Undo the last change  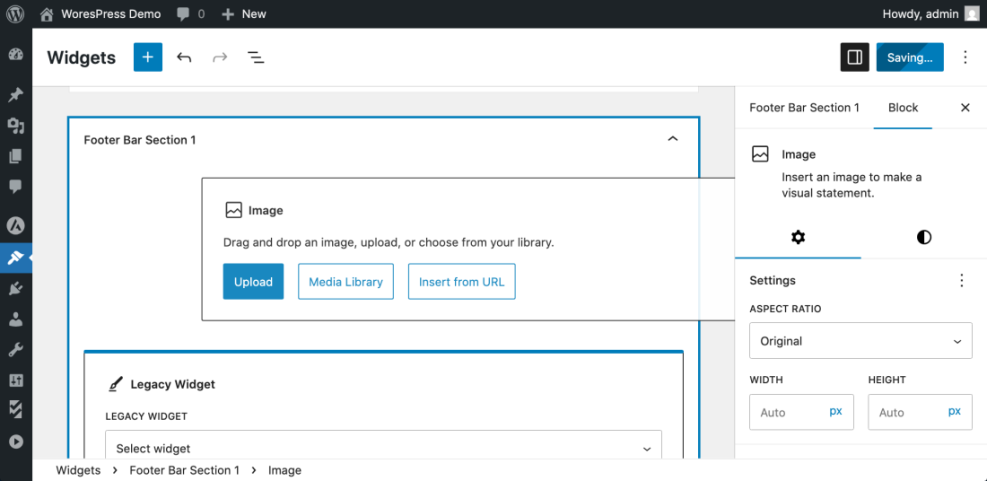tap(184, 58)
